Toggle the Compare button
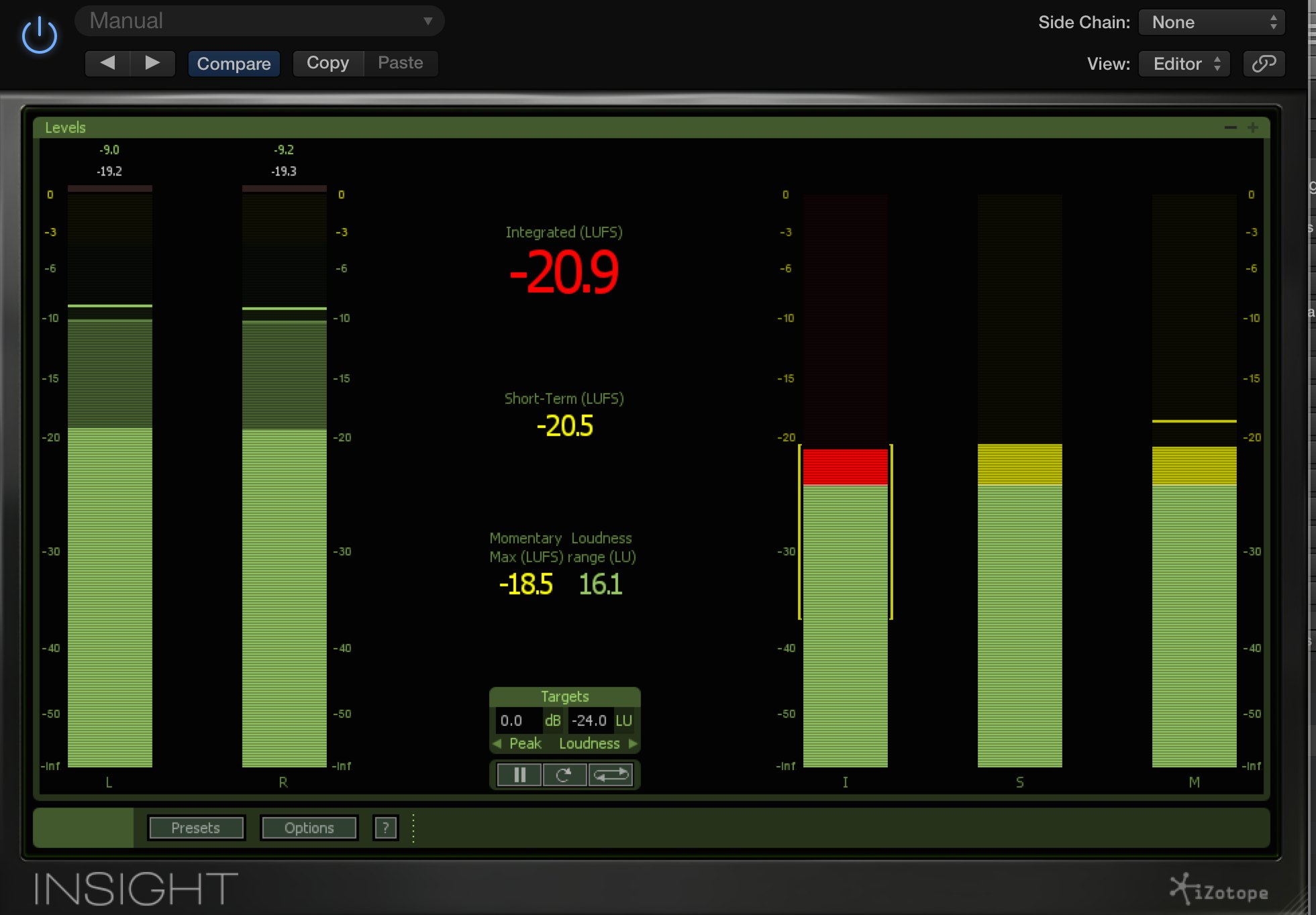Viewport: 1316px width, 915px height. click(234, 64)
